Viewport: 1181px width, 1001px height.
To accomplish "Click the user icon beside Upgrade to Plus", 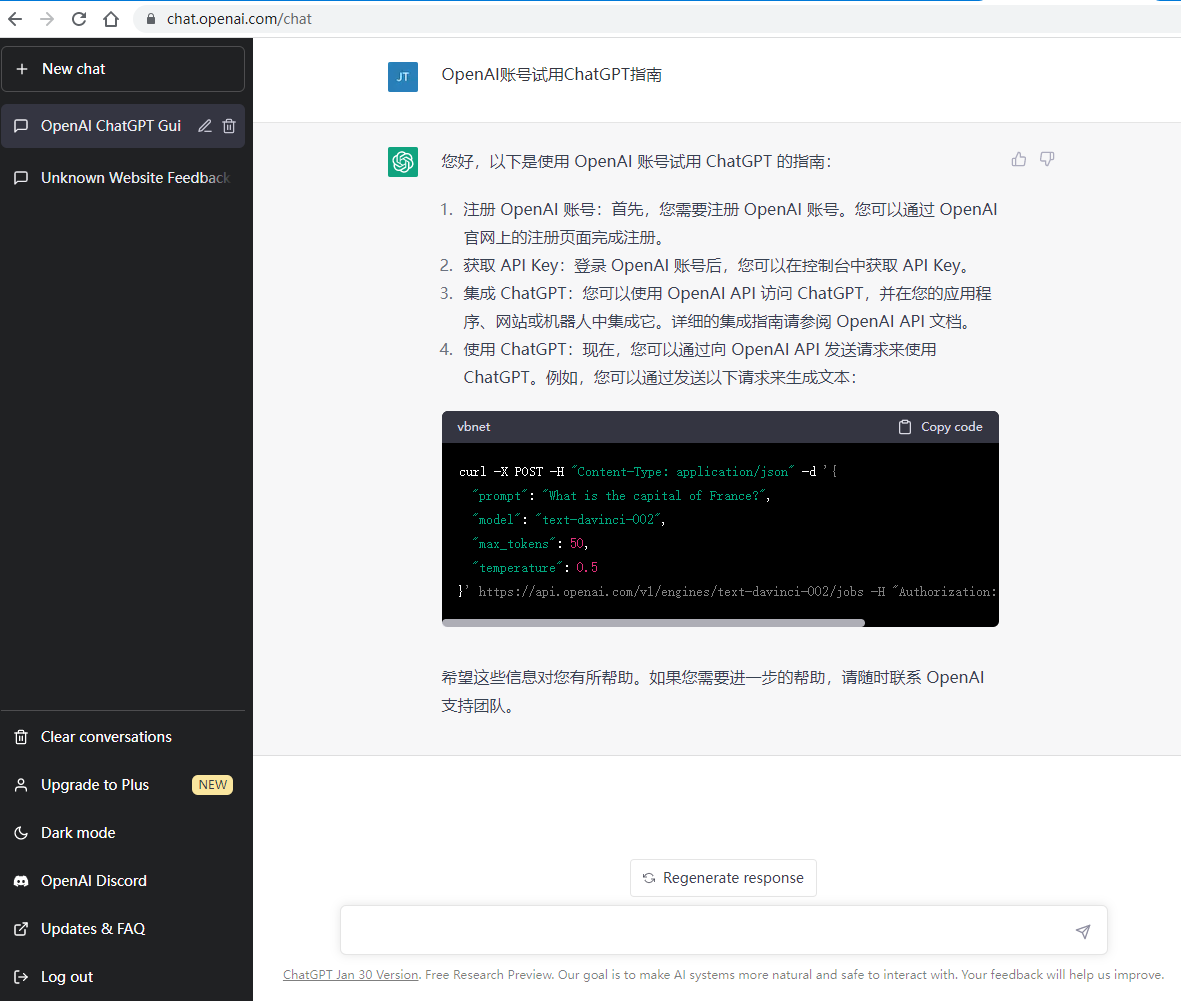I will [21, 785].
